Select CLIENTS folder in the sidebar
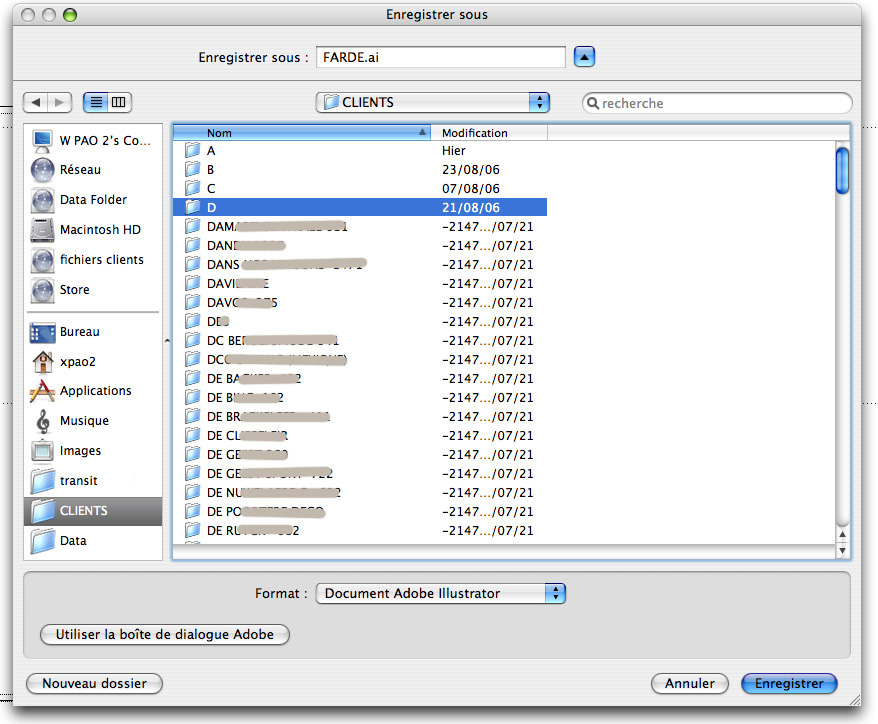The width and height of the screenshot is (878, 724). (93, 511)
